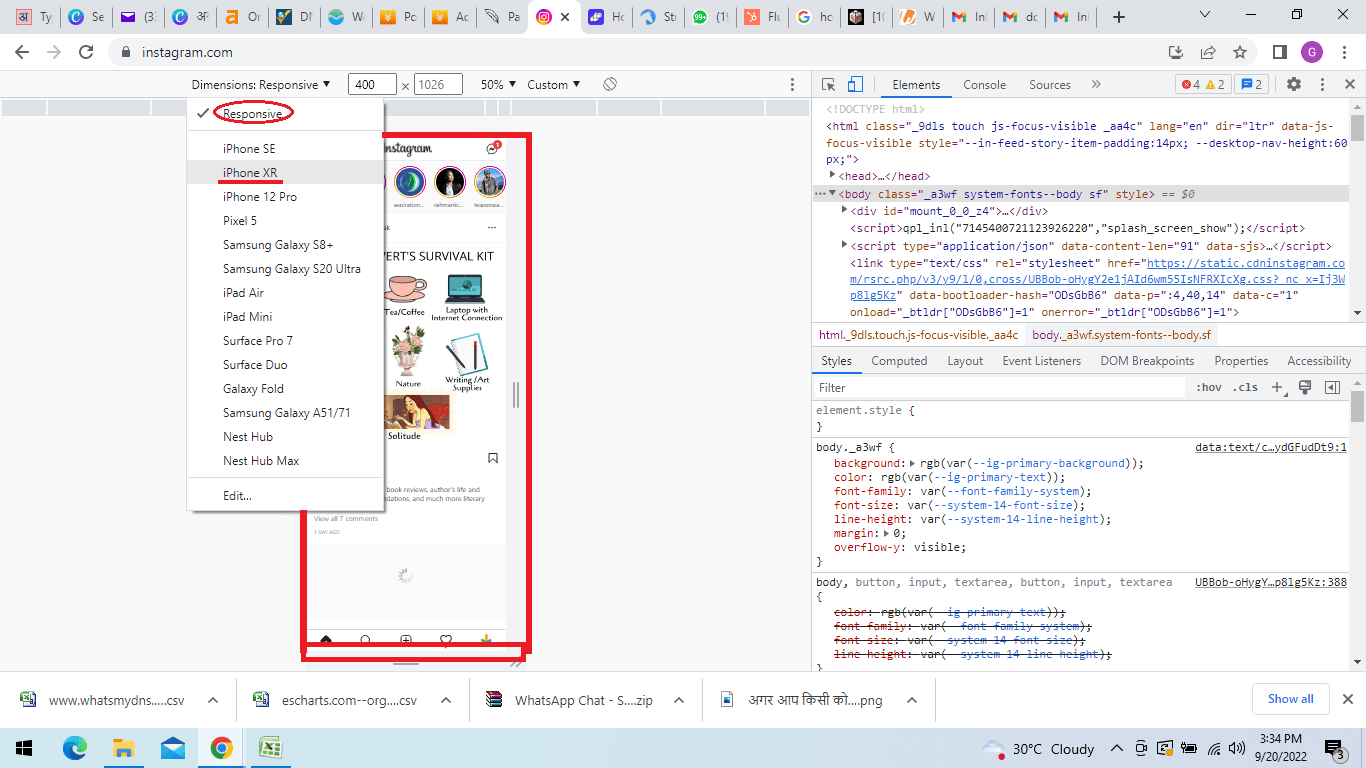The width and height of the screenshot is (1366, 768).
Task: Click the share page icon in Chrome
Action: tap(1208, 52)
